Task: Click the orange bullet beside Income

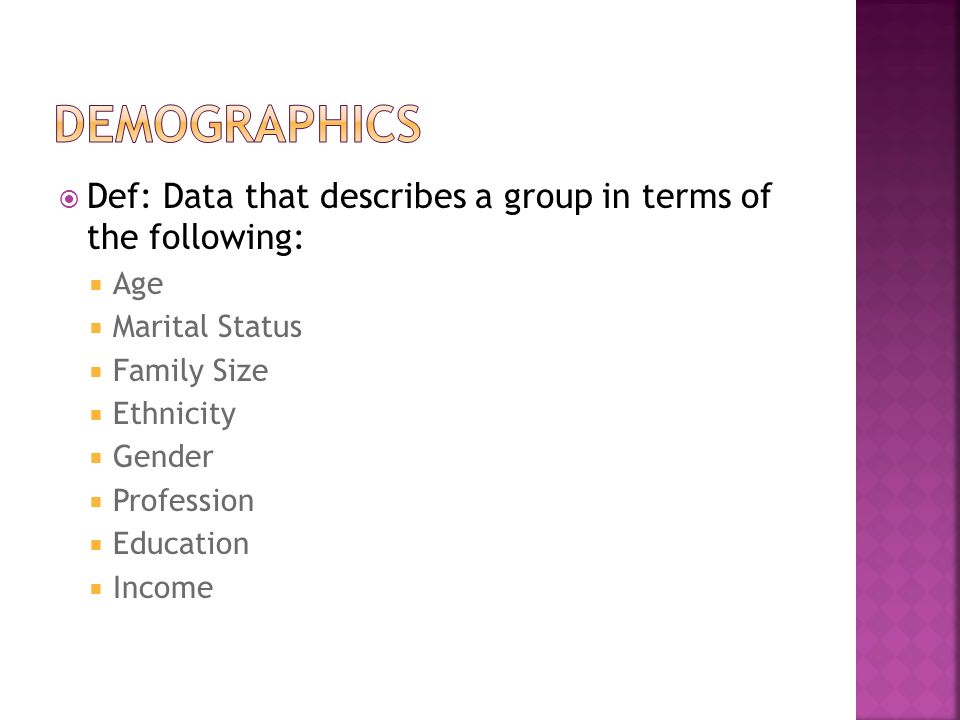Action: coord(96,588)
